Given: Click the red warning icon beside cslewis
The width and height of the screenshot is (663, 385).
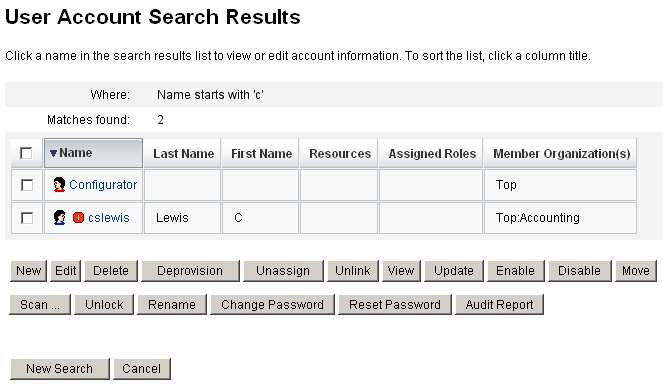Looking at the screenshot, I should coord(78,218).
